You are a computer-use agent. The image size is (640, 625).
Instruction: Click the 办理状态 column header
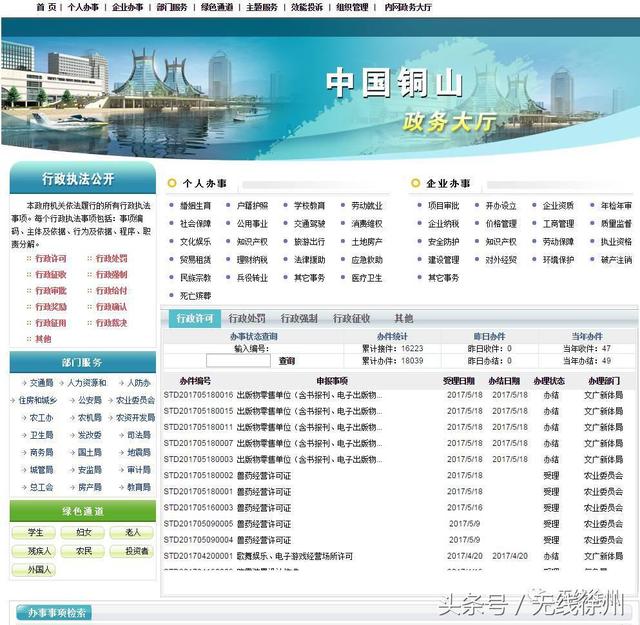coord(549,381)
